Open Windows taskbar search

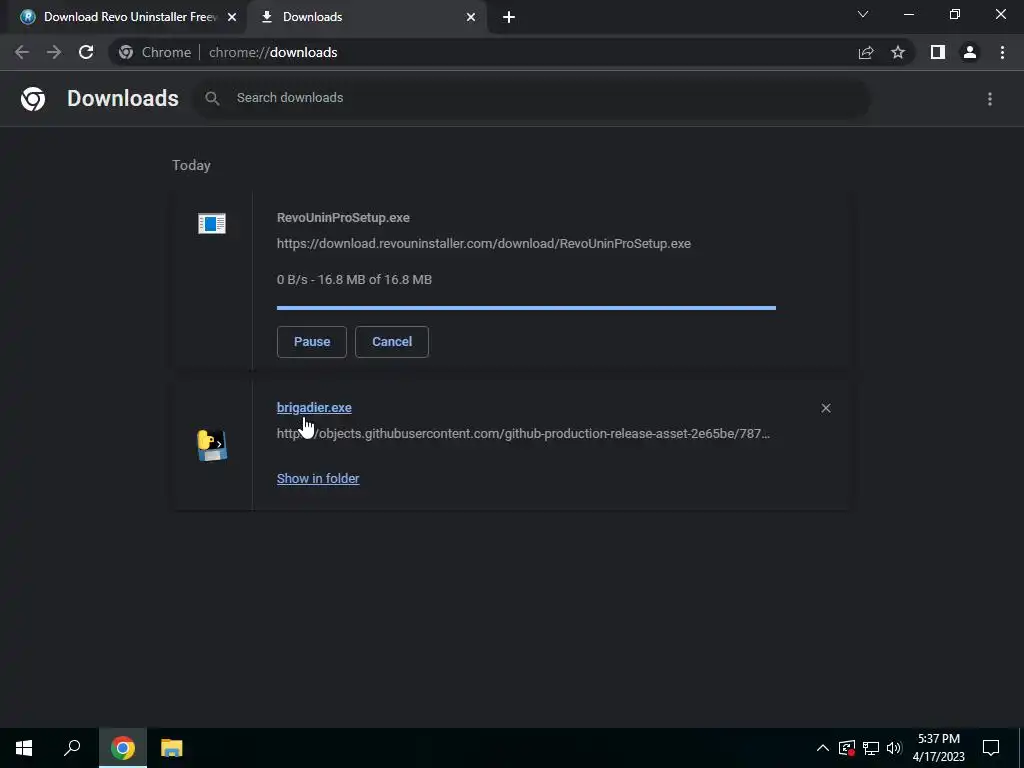tap(72, 748)
